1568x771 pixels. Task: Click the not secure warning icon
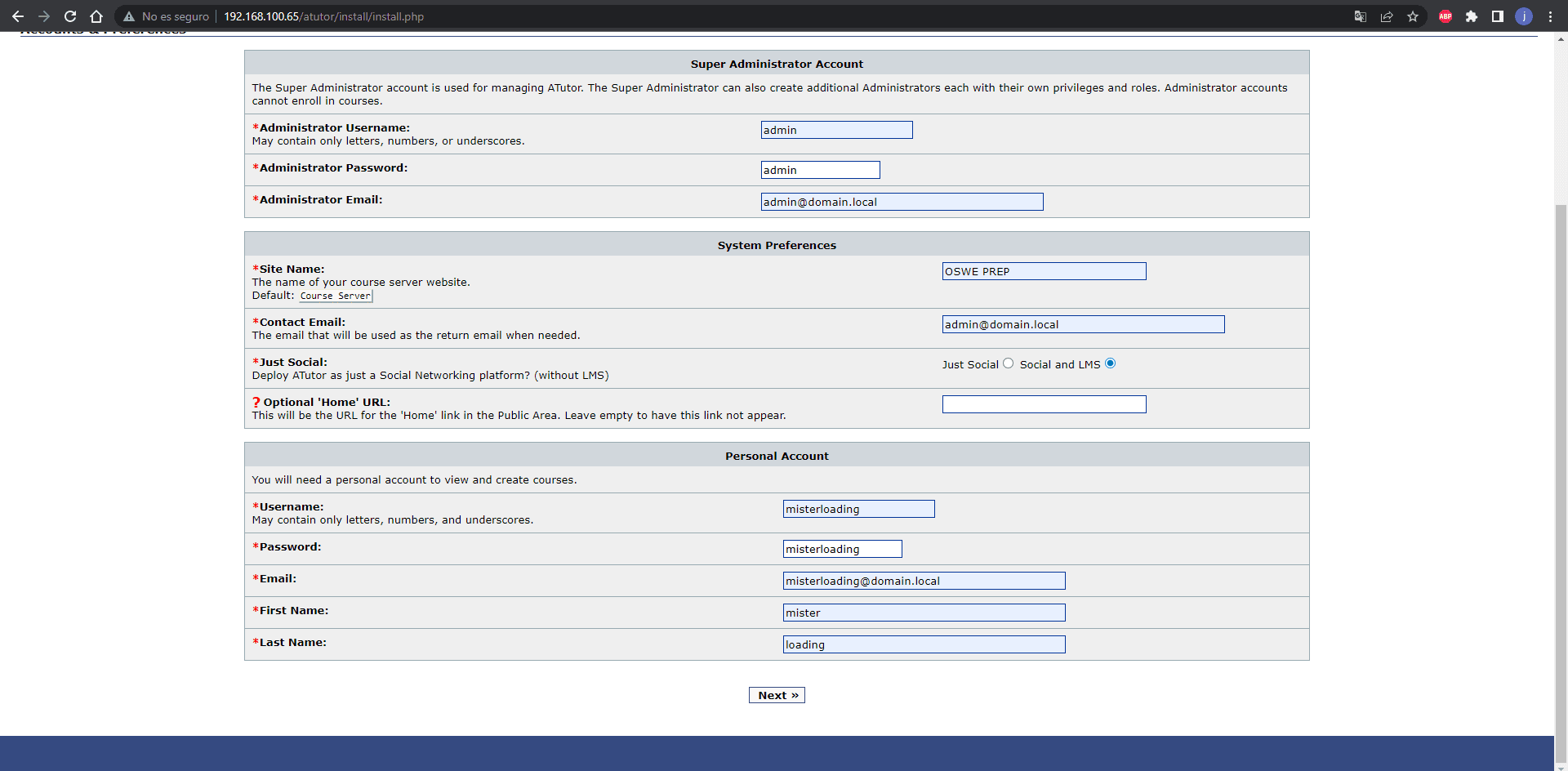coord(129,16)
